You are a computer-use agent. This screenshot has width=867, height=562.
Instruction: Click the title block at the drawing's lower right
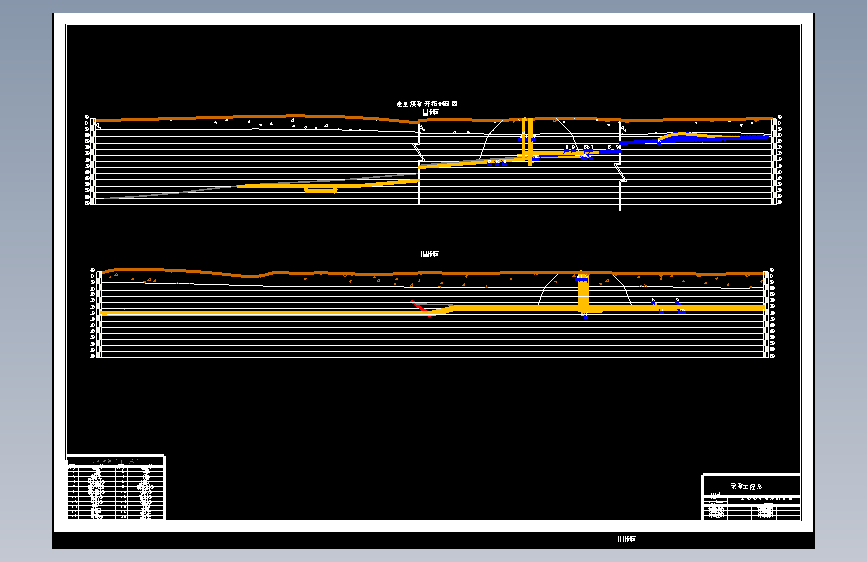pyautogui.click(x=751, y=497)
